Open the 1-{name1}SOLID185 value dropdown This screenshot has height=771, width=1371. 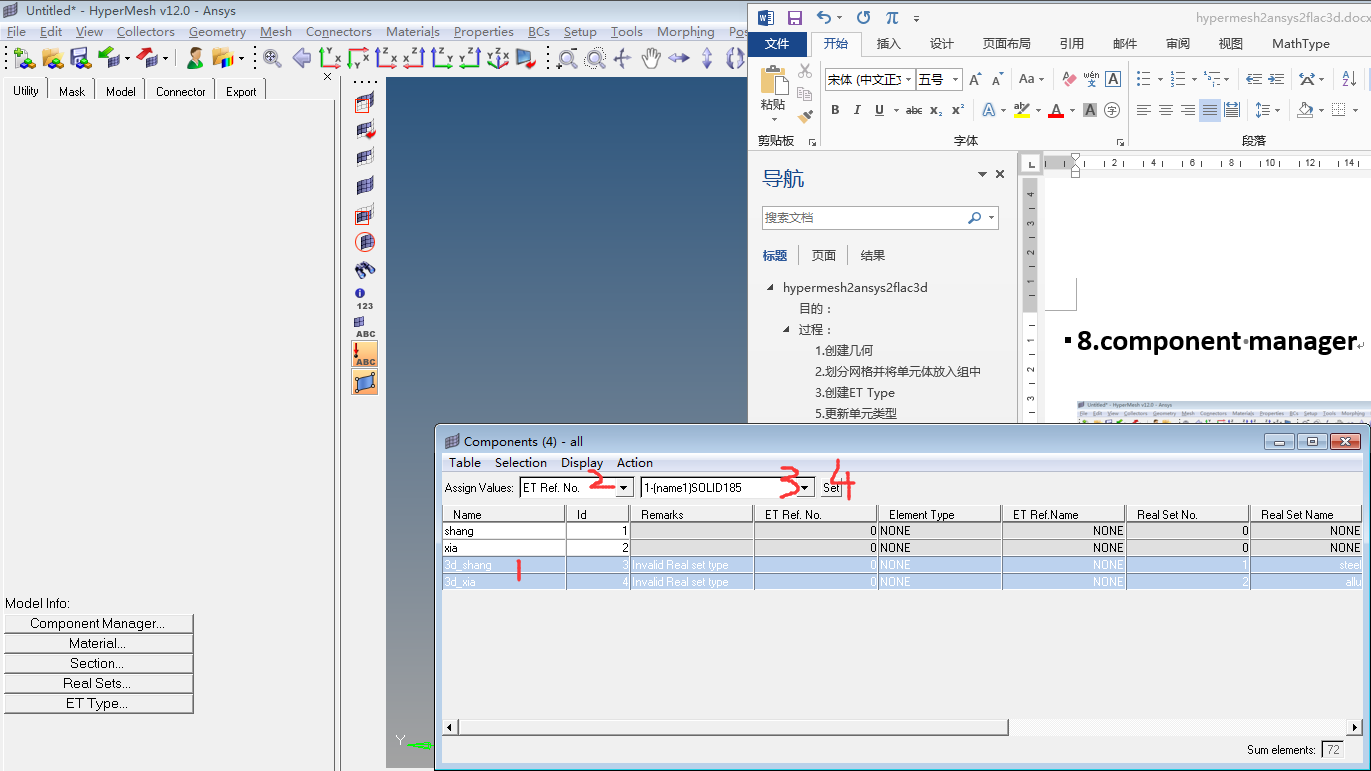(x=806, y=488)
